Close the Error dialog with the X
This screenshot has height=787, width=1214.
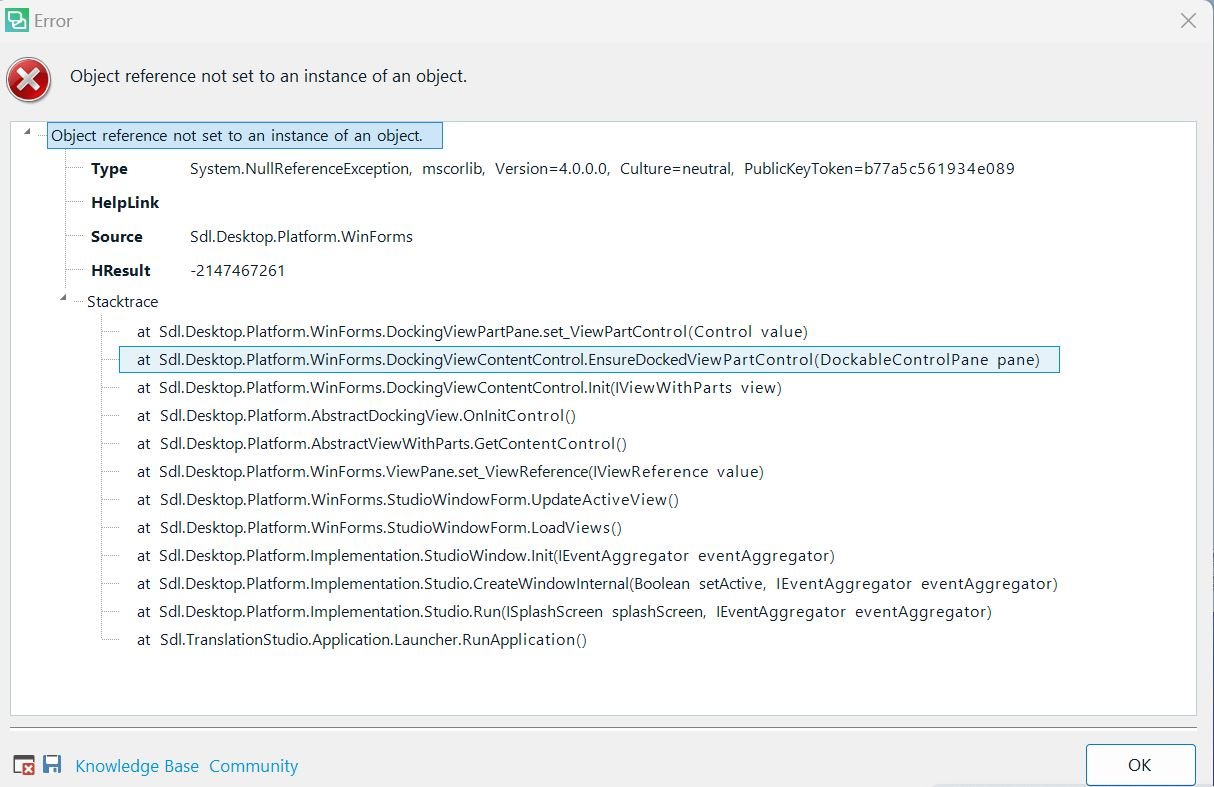pyautogui.click(x=1188, y=20)
